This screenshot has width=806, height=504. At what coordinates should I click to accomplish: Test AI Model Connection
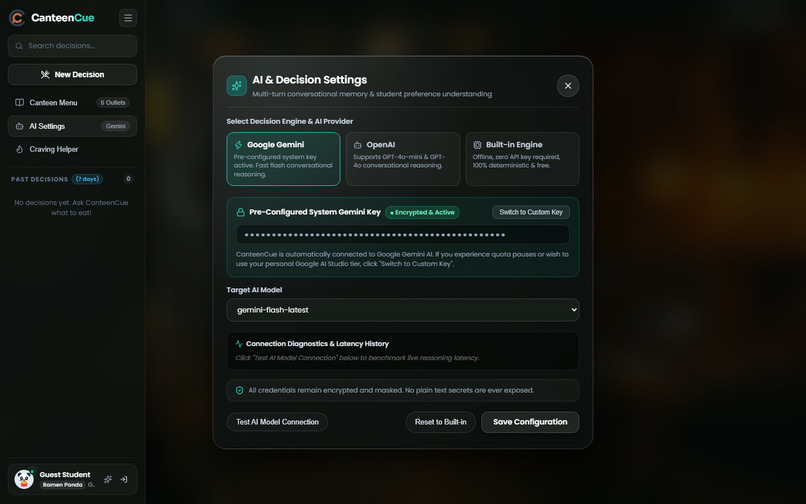coord(277,422)
